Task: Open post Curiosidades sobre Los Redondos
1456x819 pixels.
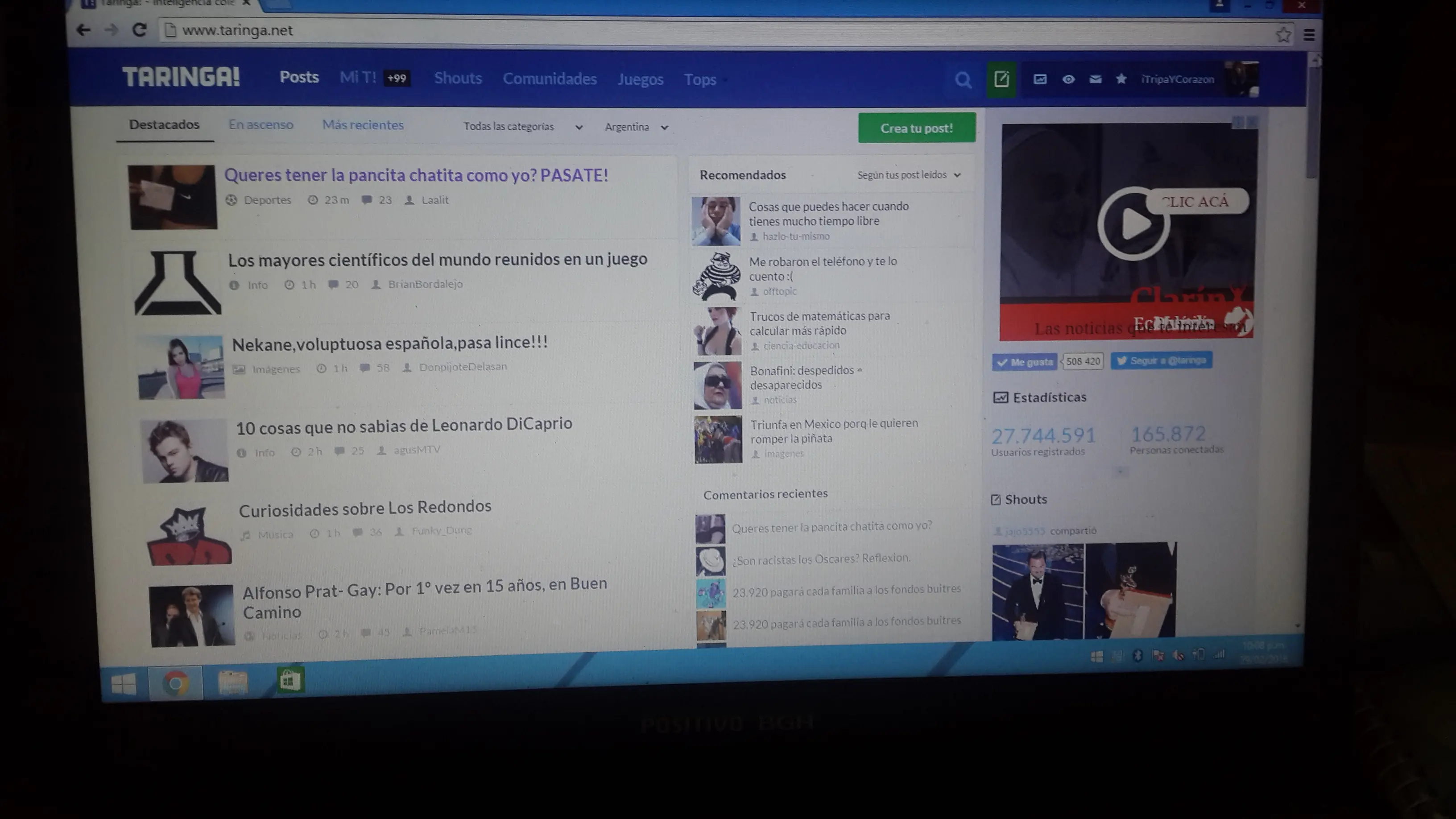Action: (x=364, y=508)
